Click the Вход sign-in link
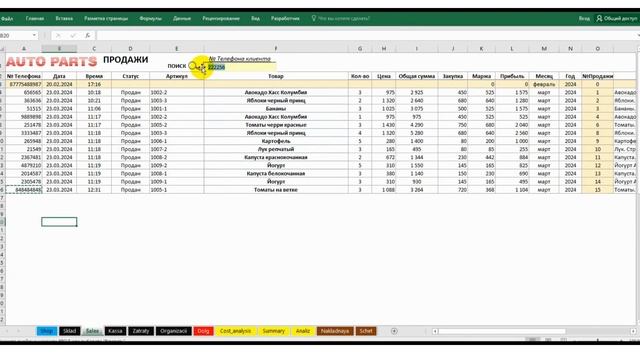Screen dimensions: 640x360 (584, 18)
